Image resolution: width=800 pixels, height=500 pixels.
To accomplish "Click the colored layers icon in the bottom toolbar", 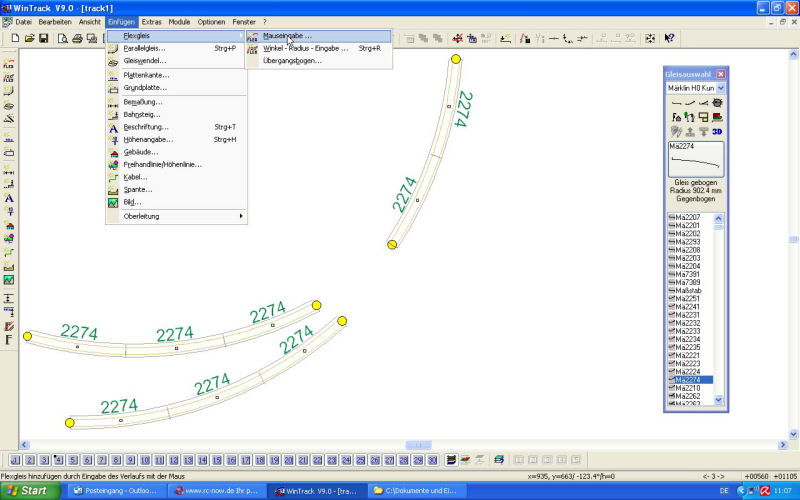I will [x=451, y=460].
